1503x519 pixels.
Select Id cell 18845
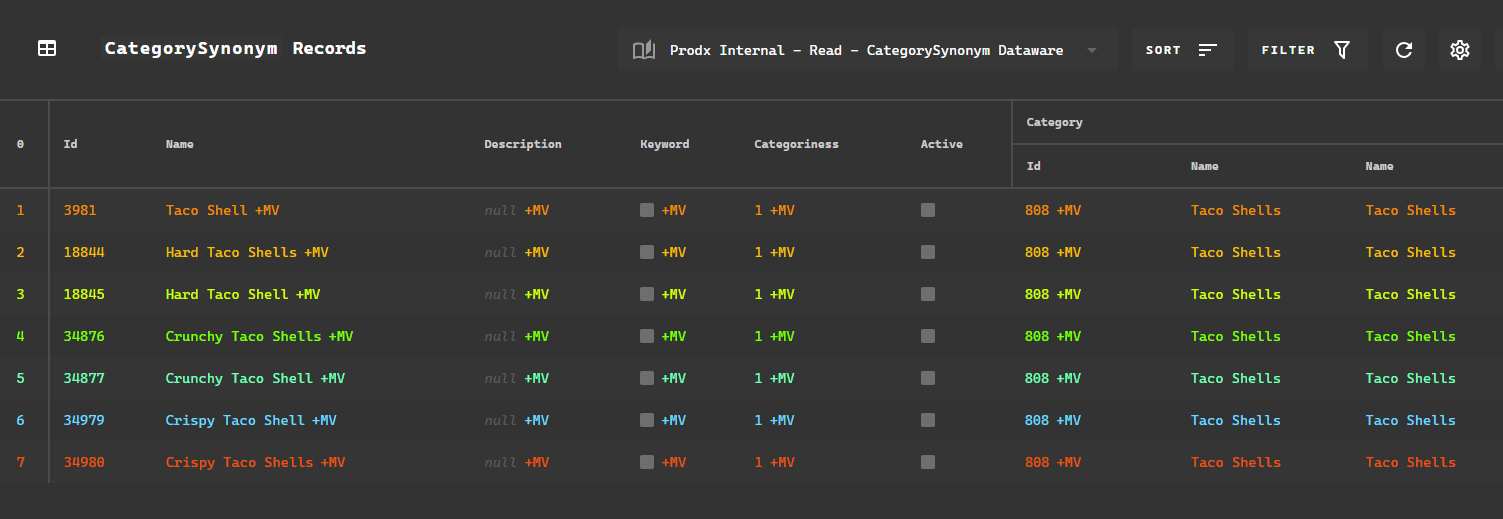[84, 294]
